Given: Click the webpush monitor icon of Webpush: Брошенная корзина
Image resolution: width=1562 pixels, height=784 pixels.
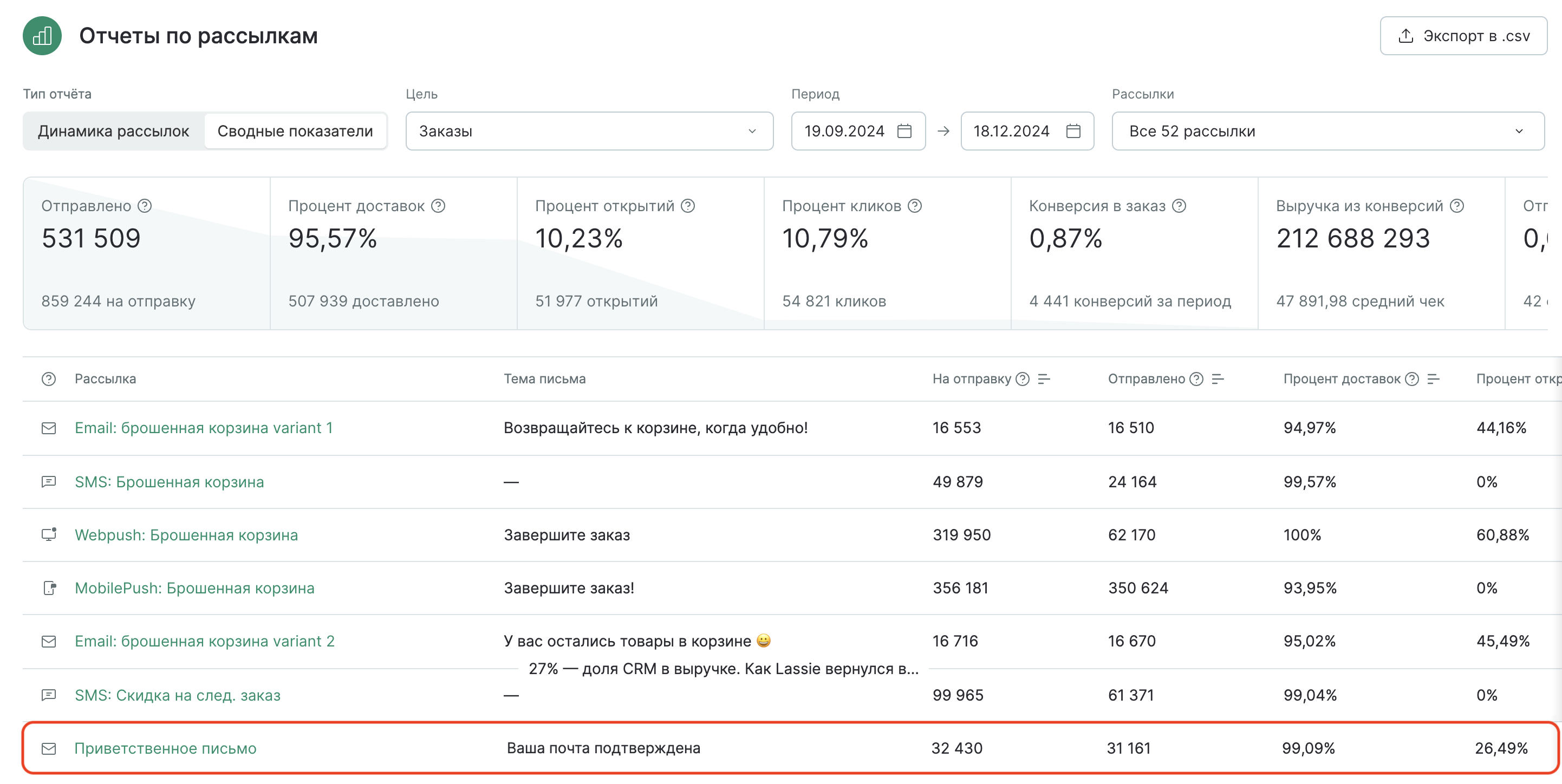Looking at the screenshot, I should (x=49, y=534).
